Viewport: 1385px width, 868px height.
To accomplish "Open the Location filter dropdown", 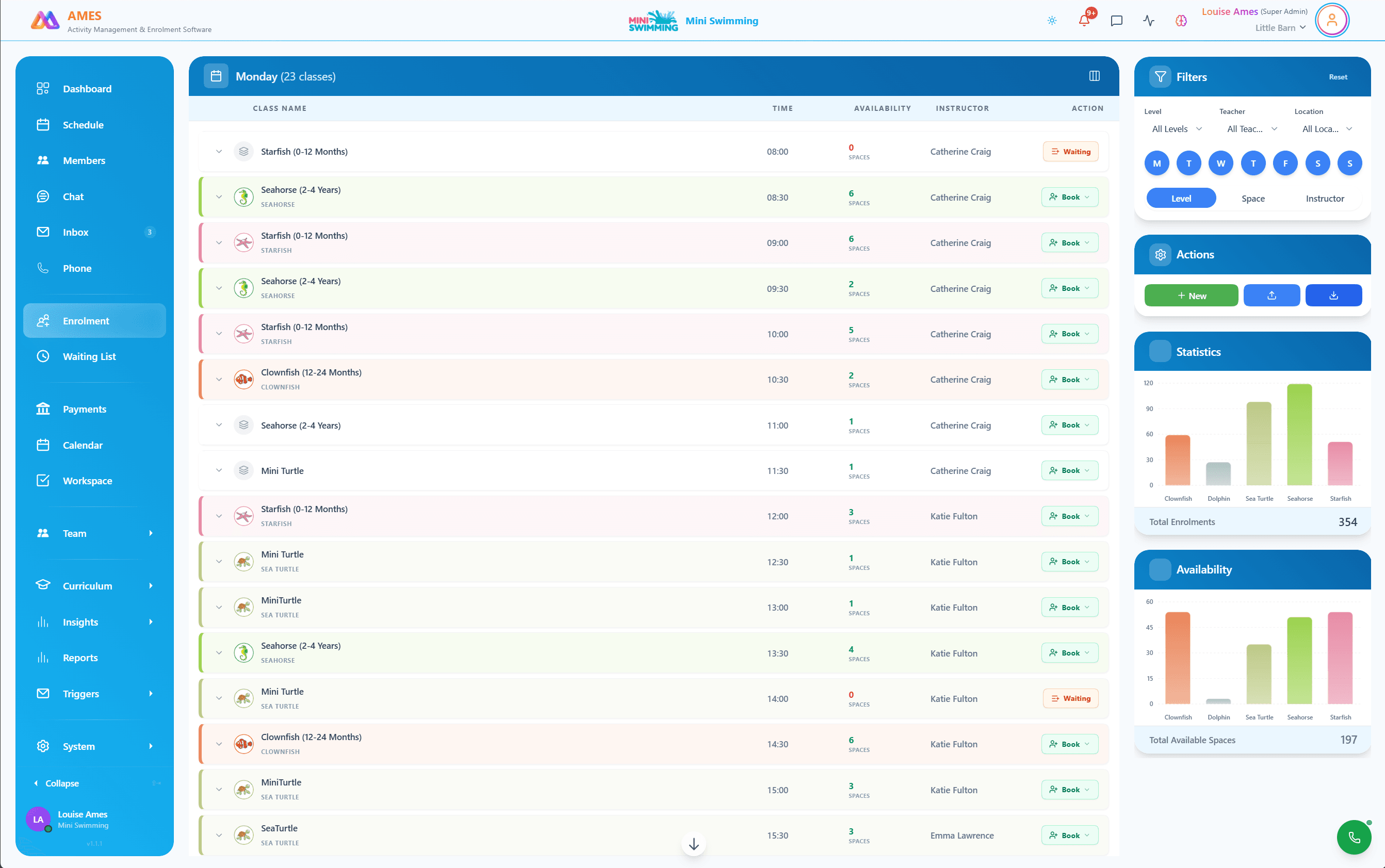I will click(x=1328, y=128).
